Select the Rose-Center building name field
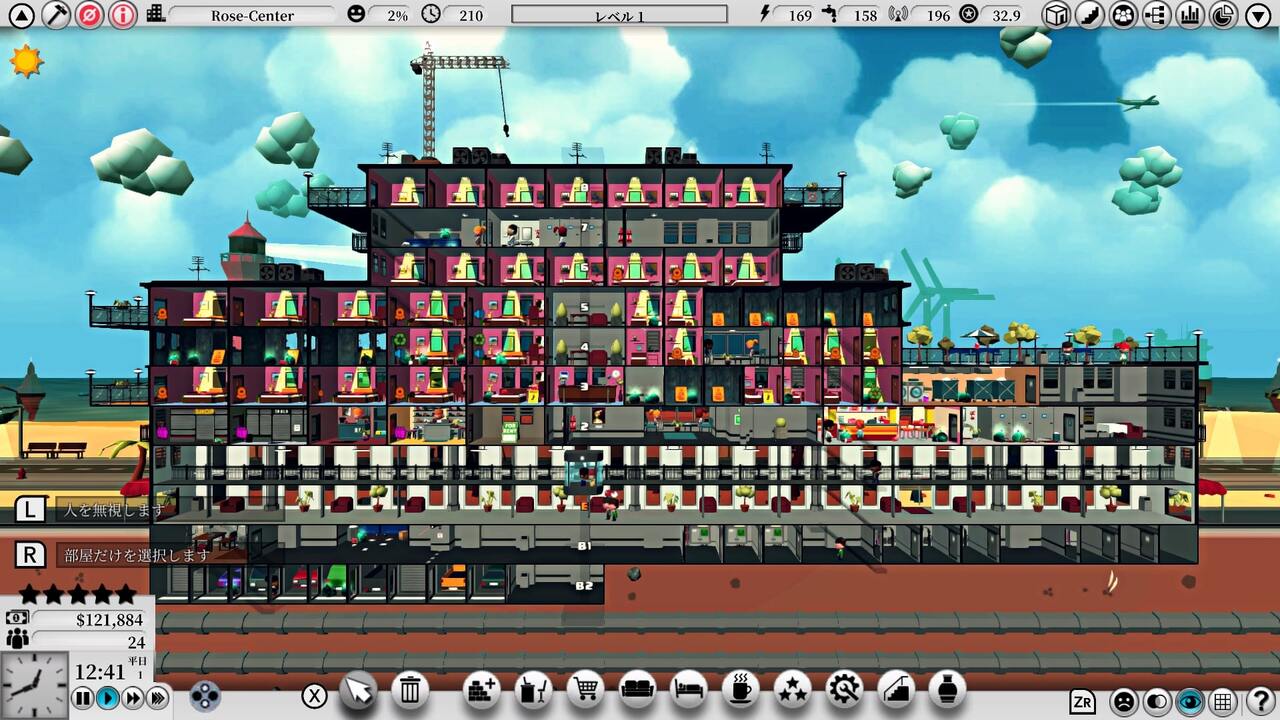The image size is (1280, 720). (252, 15)
